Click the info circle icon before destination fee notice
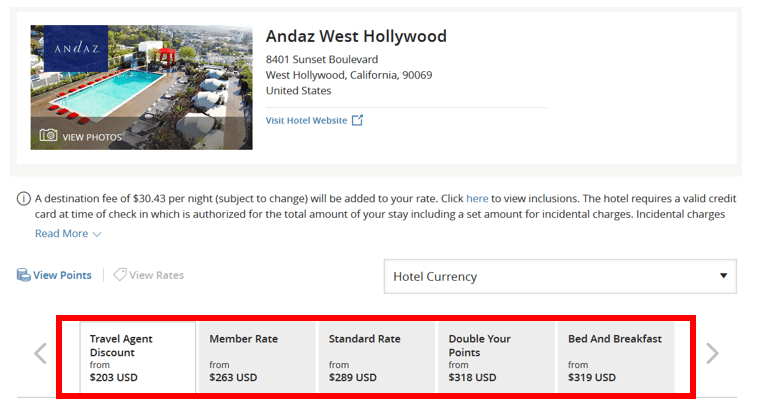This screenshot has width=769, height=417. 24,199
